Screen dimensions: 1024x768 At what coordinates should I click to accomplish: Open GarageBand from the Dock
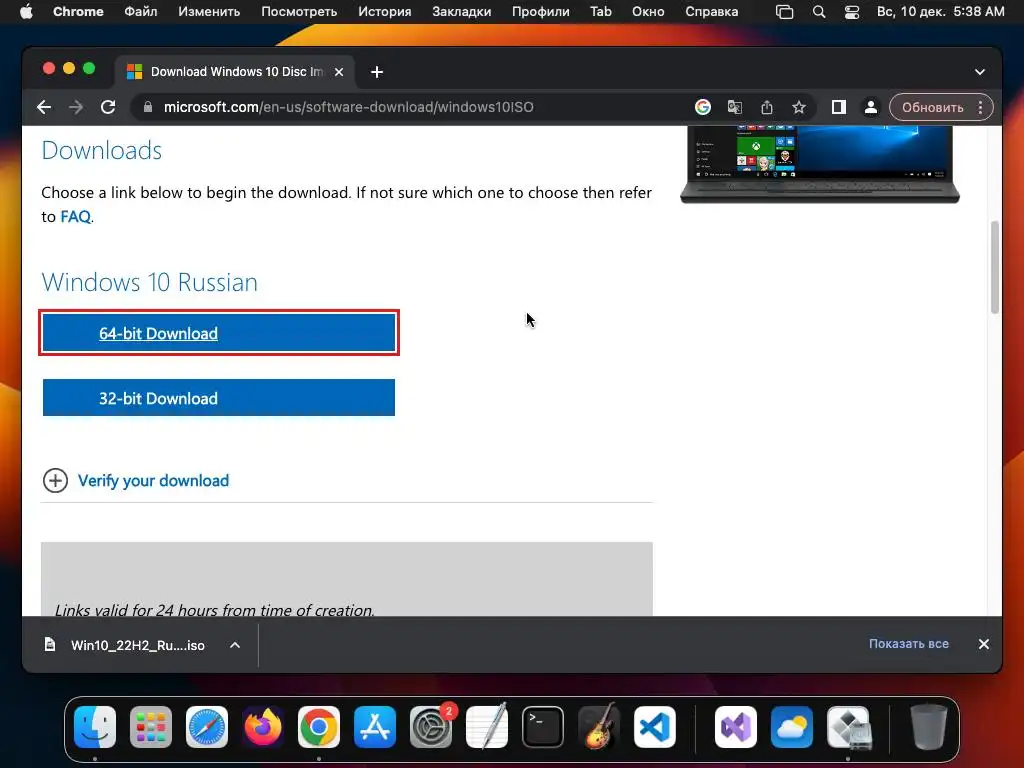point(599,727)
